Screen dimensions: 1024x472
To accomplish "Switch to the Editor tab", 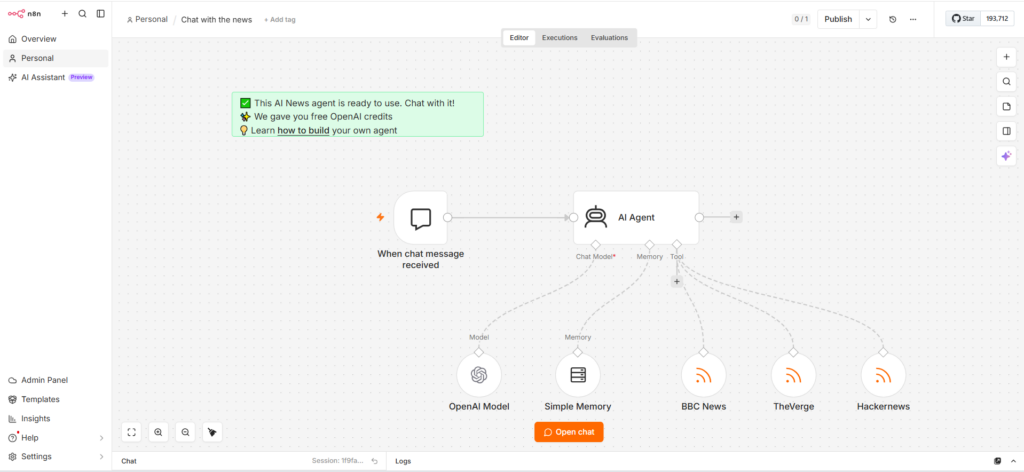I will pyautogui.click(x=519, y=38).
